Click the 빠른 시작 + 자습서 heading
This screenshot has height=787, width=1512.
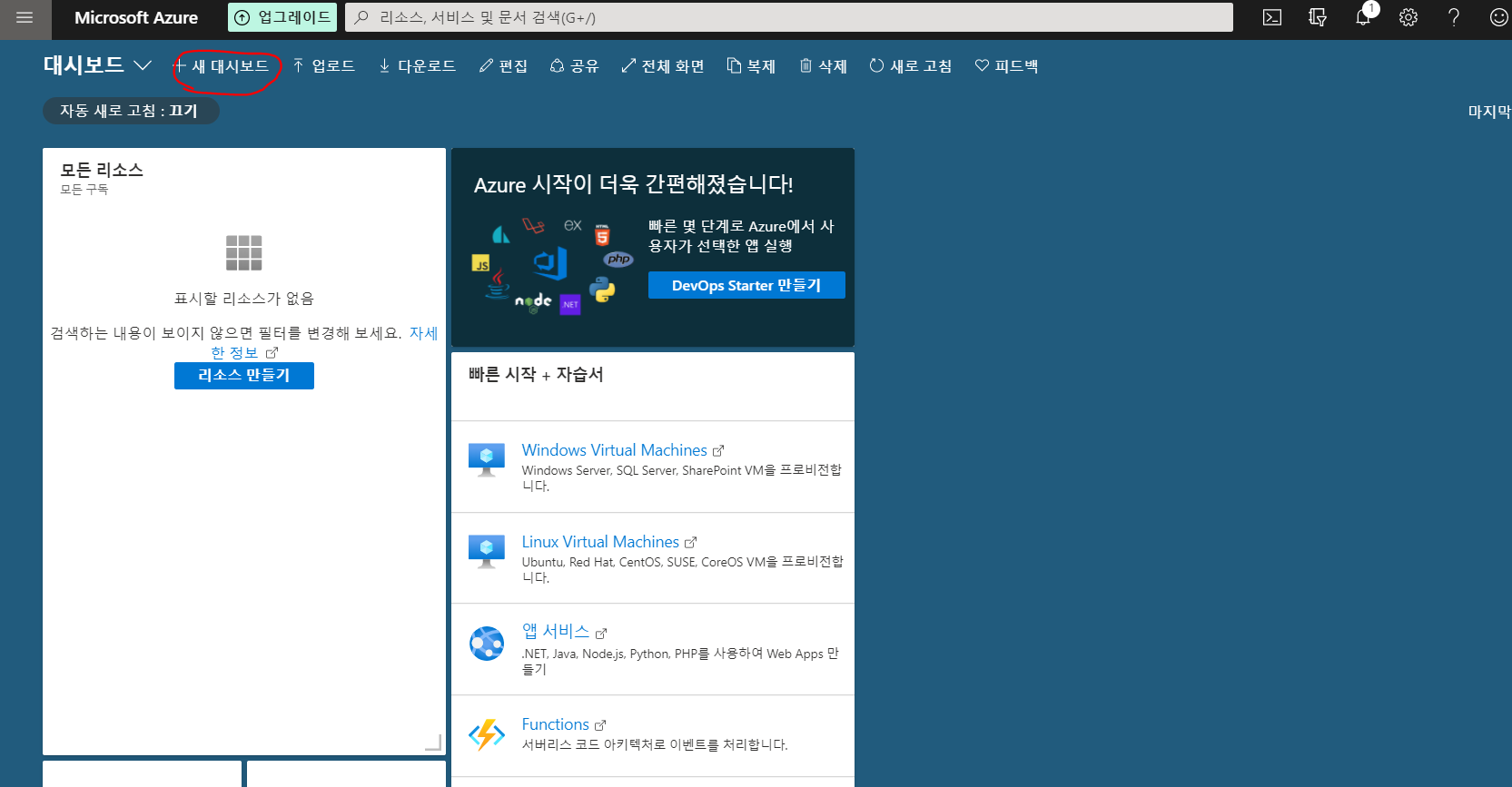point(536,374)
